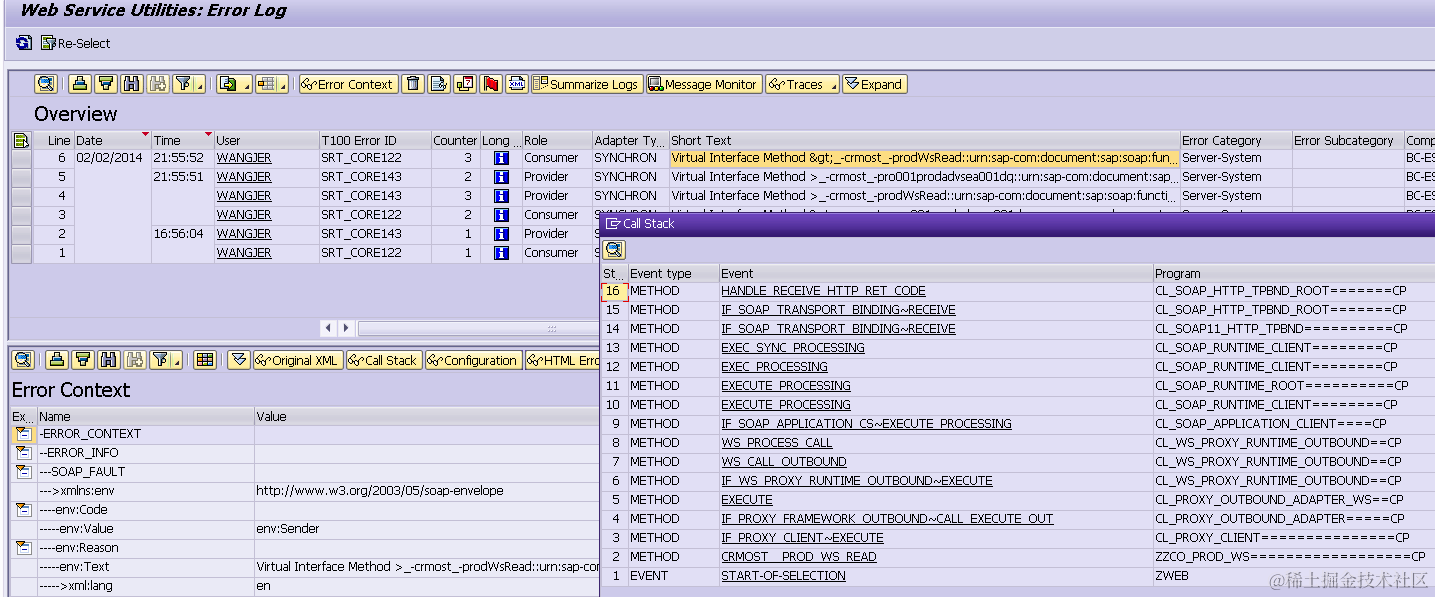Screen dimensions: 1435x597
Task: Collapse the -ERROR_CONTEXT node
Action: click(23, 434)
